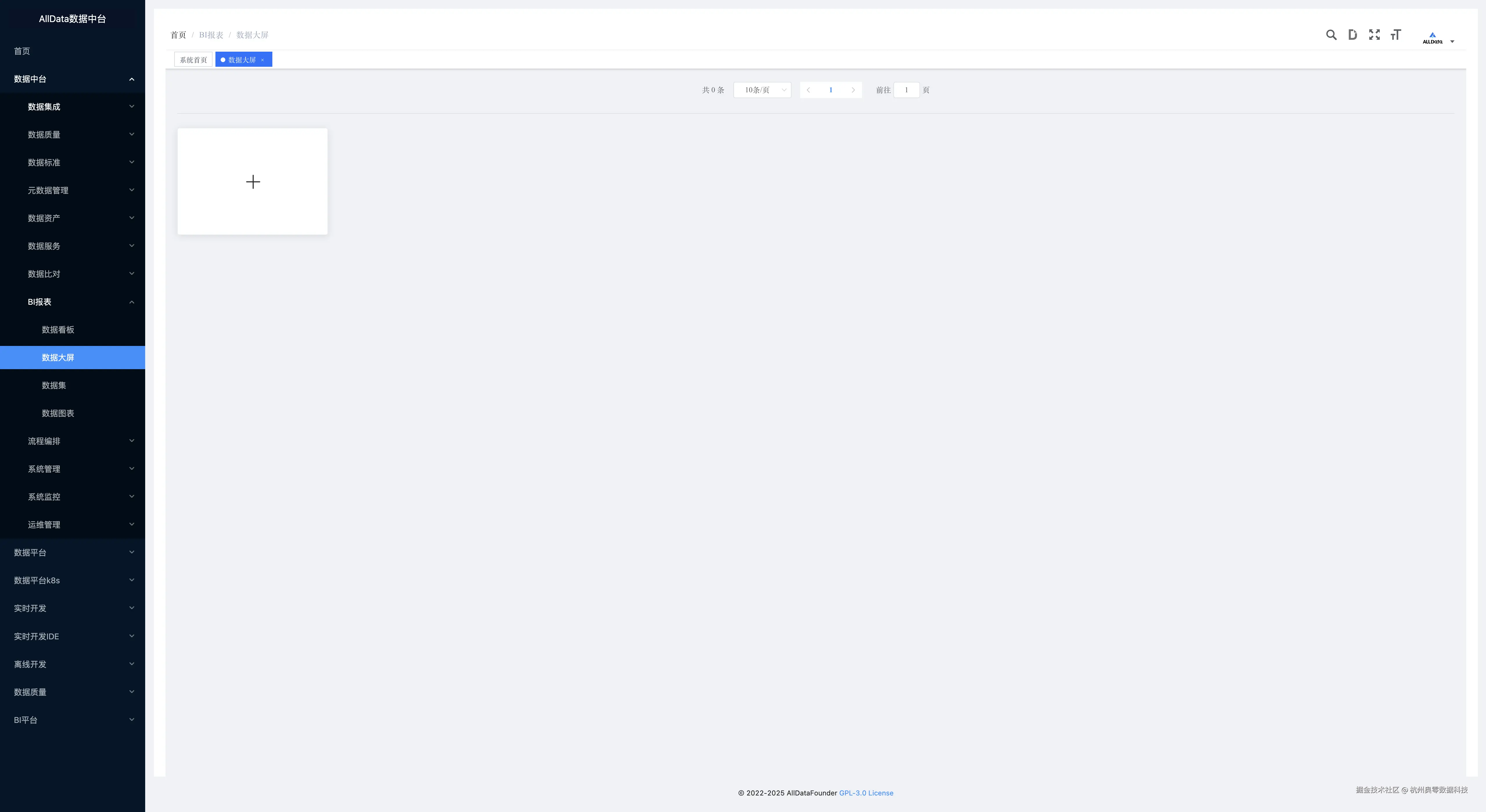Click the go-to page number field
This screenshot has width=1486, height=812.
(906, 90)
